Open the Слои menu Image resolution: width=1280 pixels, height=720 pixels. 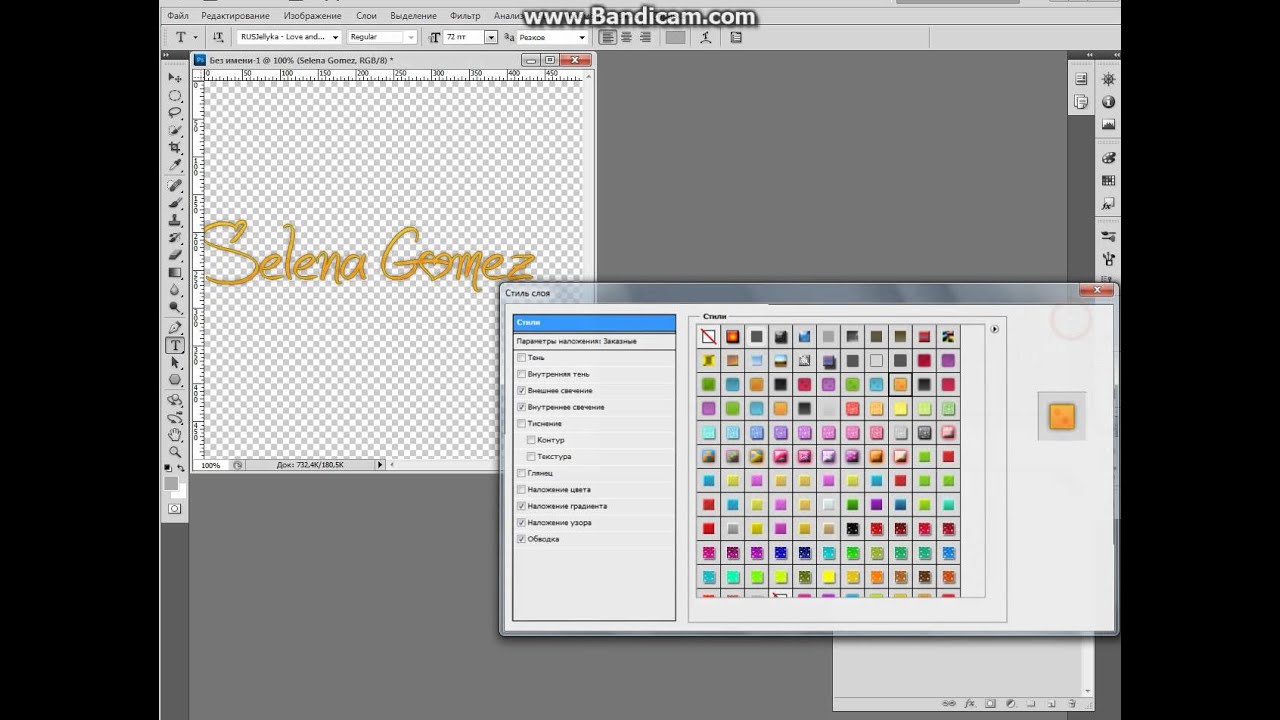point(366,16)
